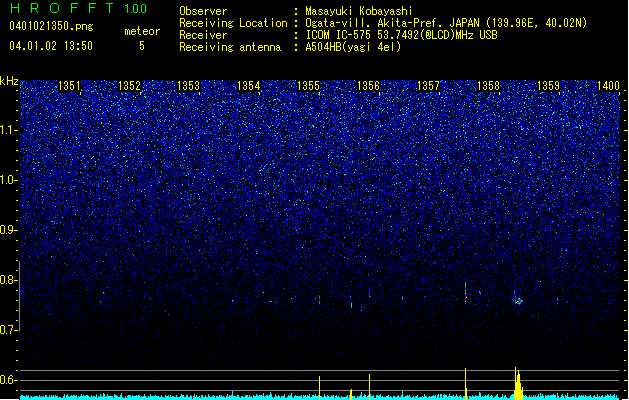Screen dimensions: 629x400
Task: Click the 1357 time axis label
Action: tap(428, 86)
